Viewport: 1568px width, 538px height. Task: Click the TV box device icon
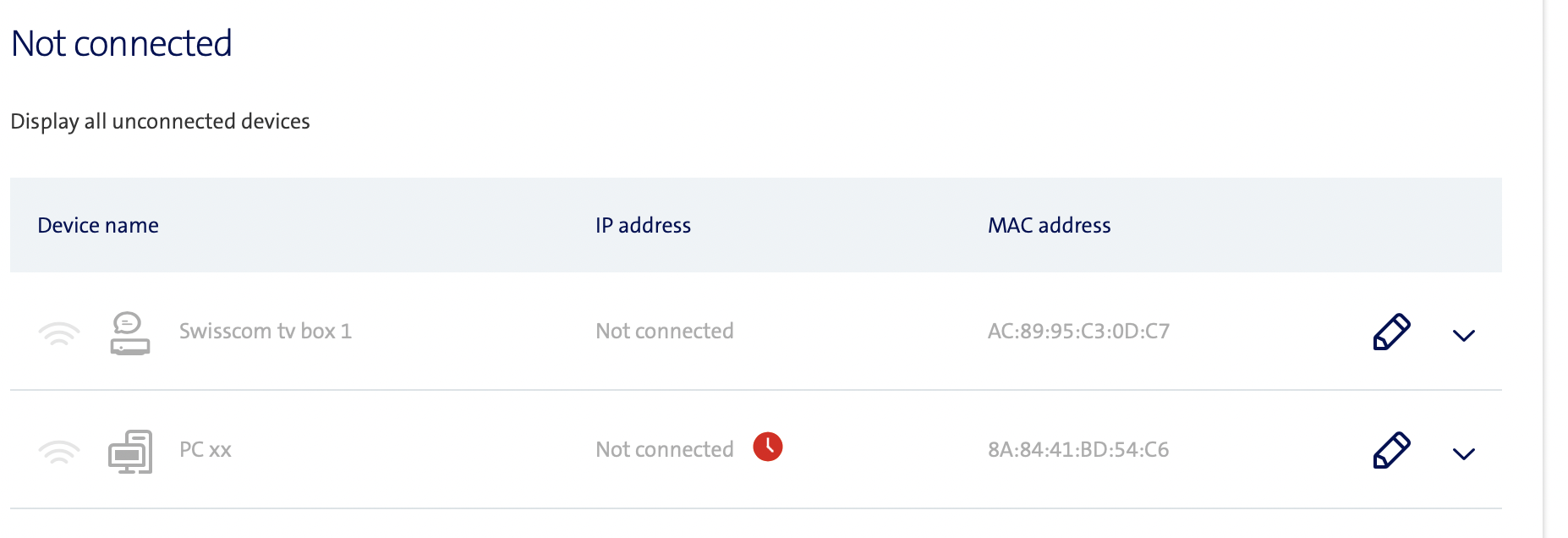130,332
